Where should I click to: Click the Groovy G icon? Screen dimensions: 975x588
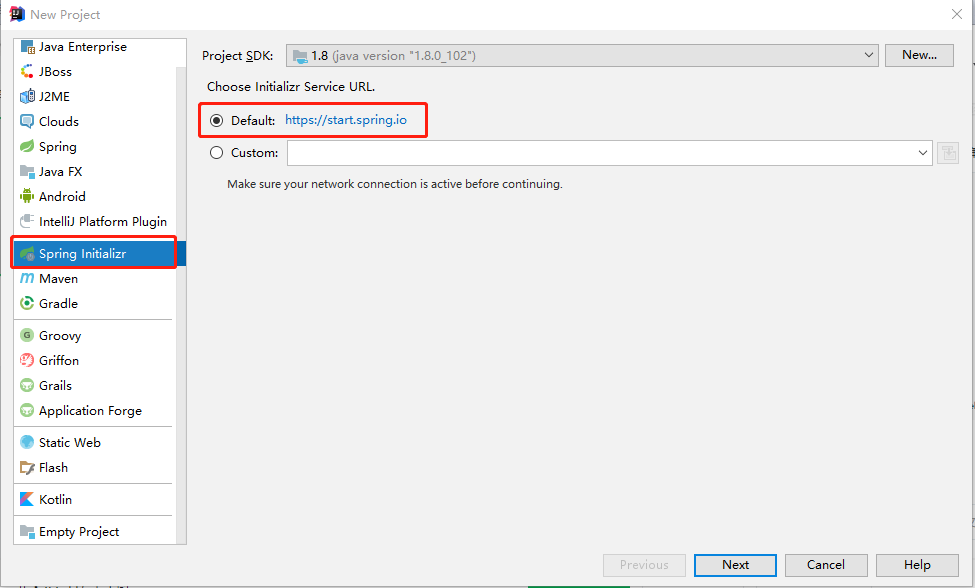pos(27,336)
